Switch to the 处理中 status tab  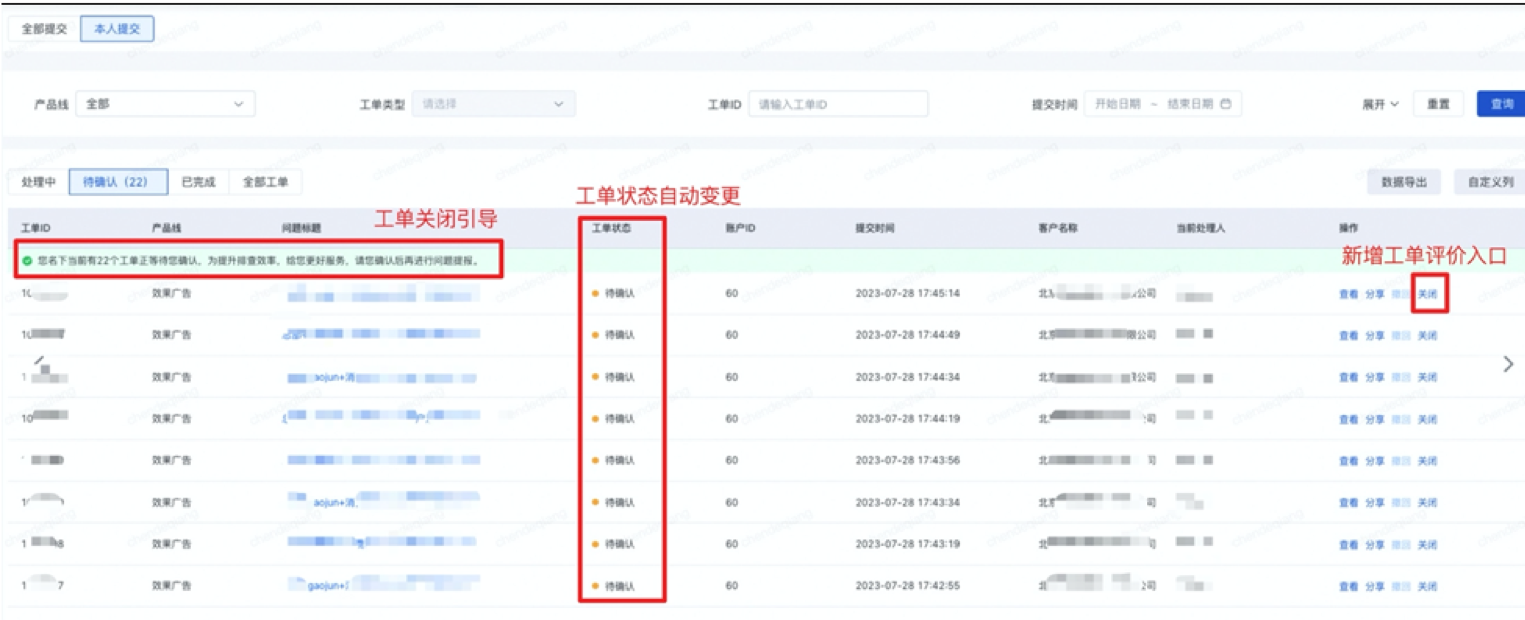[x=38, y=182]
